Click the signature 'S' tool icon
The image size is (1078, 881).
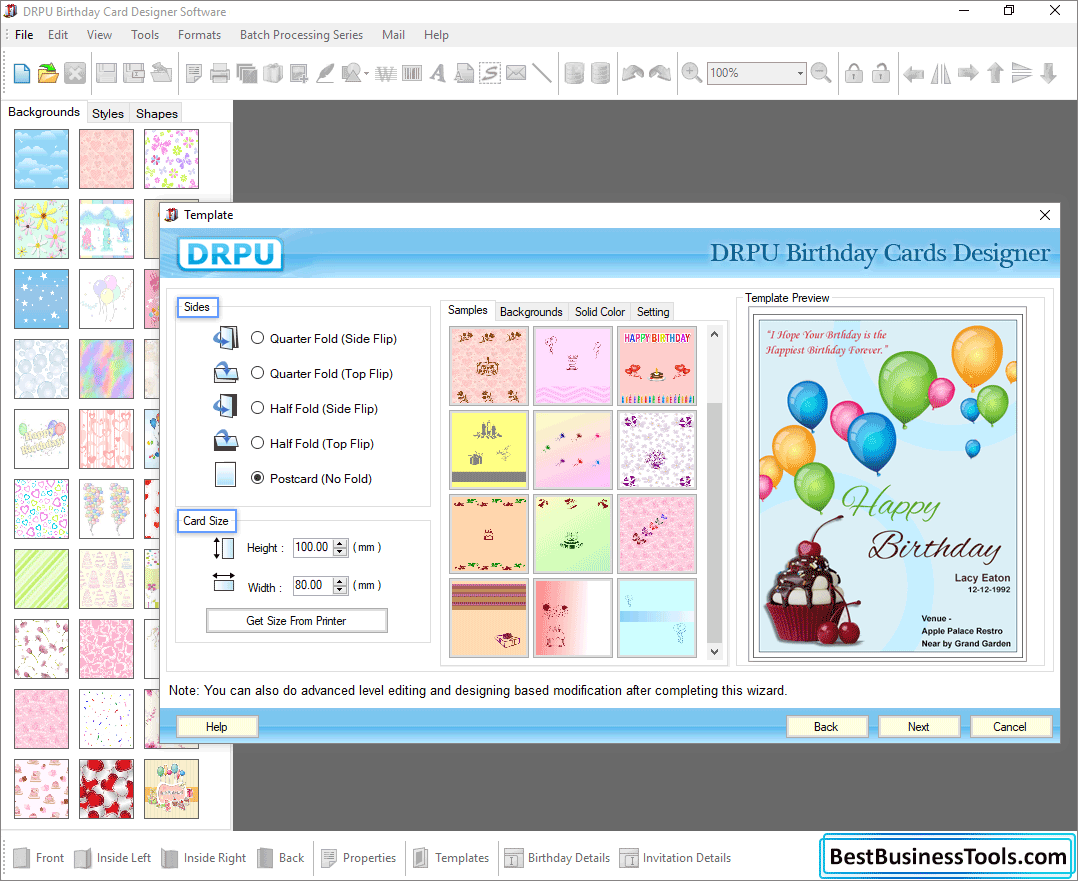point(490,73)
